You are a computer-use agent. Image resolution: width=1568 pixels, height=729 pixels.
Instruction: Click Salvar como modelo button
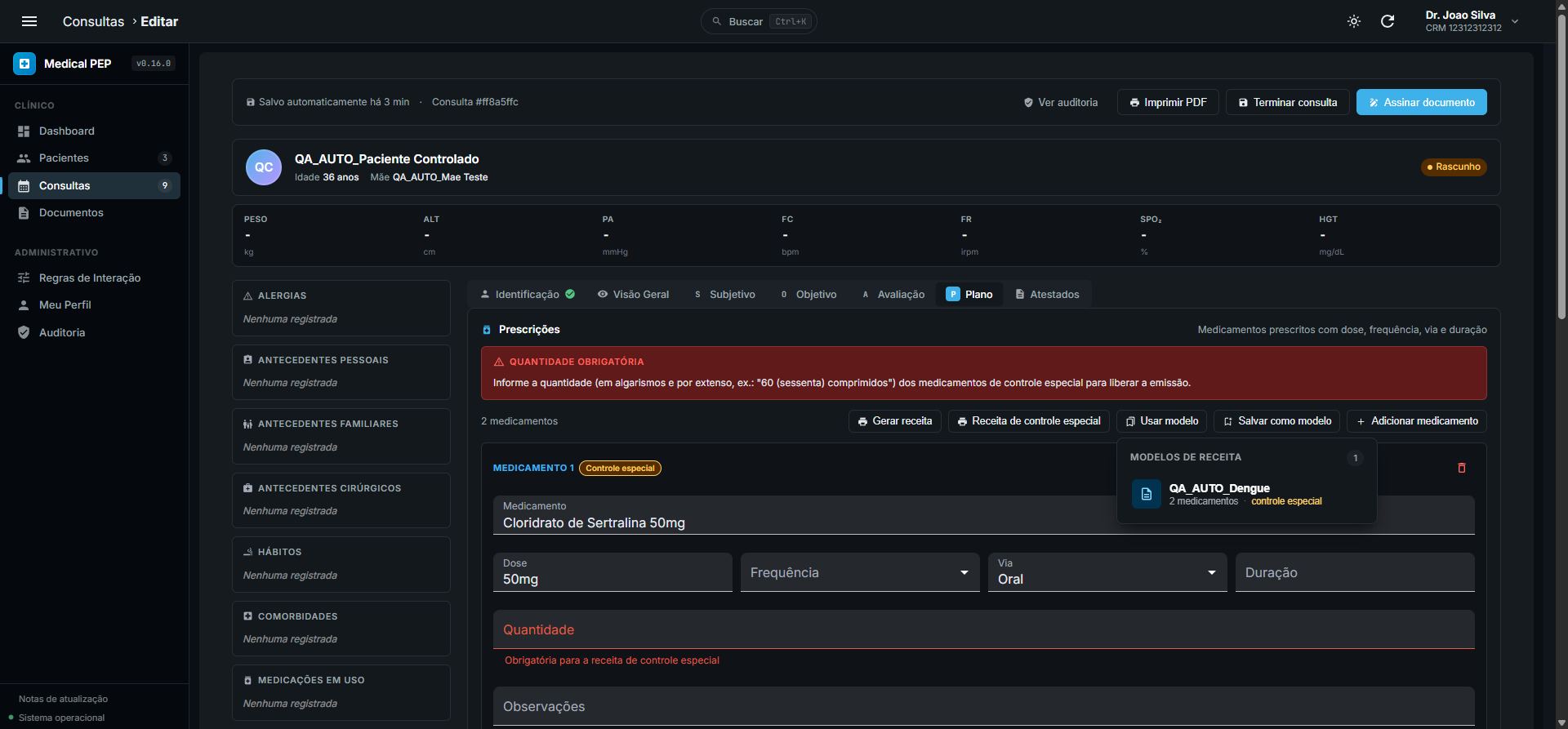tap(1277, 421)
